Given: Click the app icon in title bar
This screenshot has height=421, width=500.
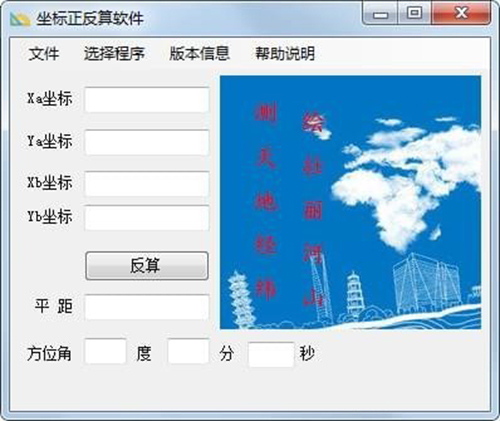Looking at the screenshot, I should click(20, 19).
